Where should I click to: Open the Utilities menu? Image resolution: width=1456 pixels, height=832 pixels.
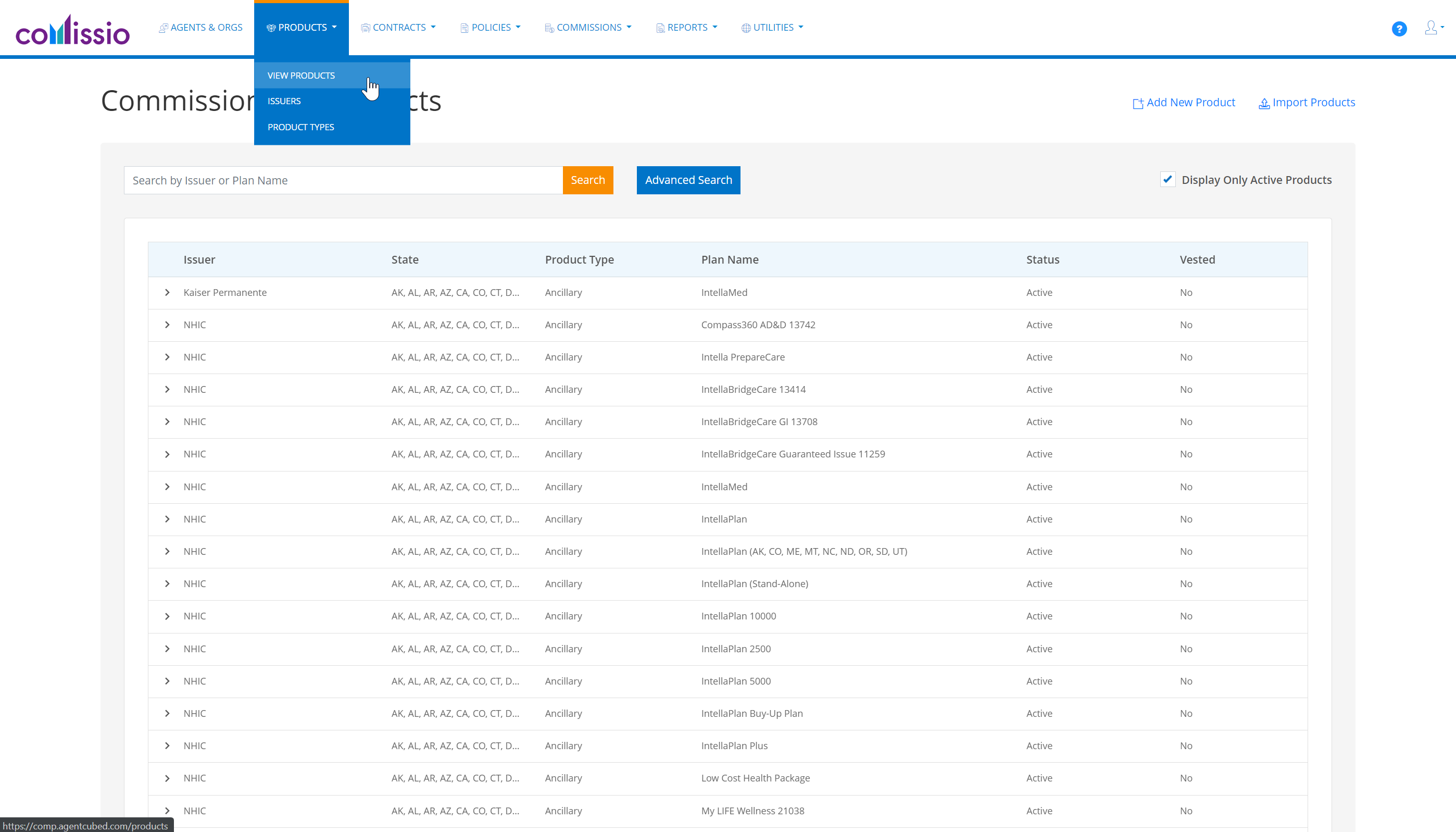(x=773, y=28)
